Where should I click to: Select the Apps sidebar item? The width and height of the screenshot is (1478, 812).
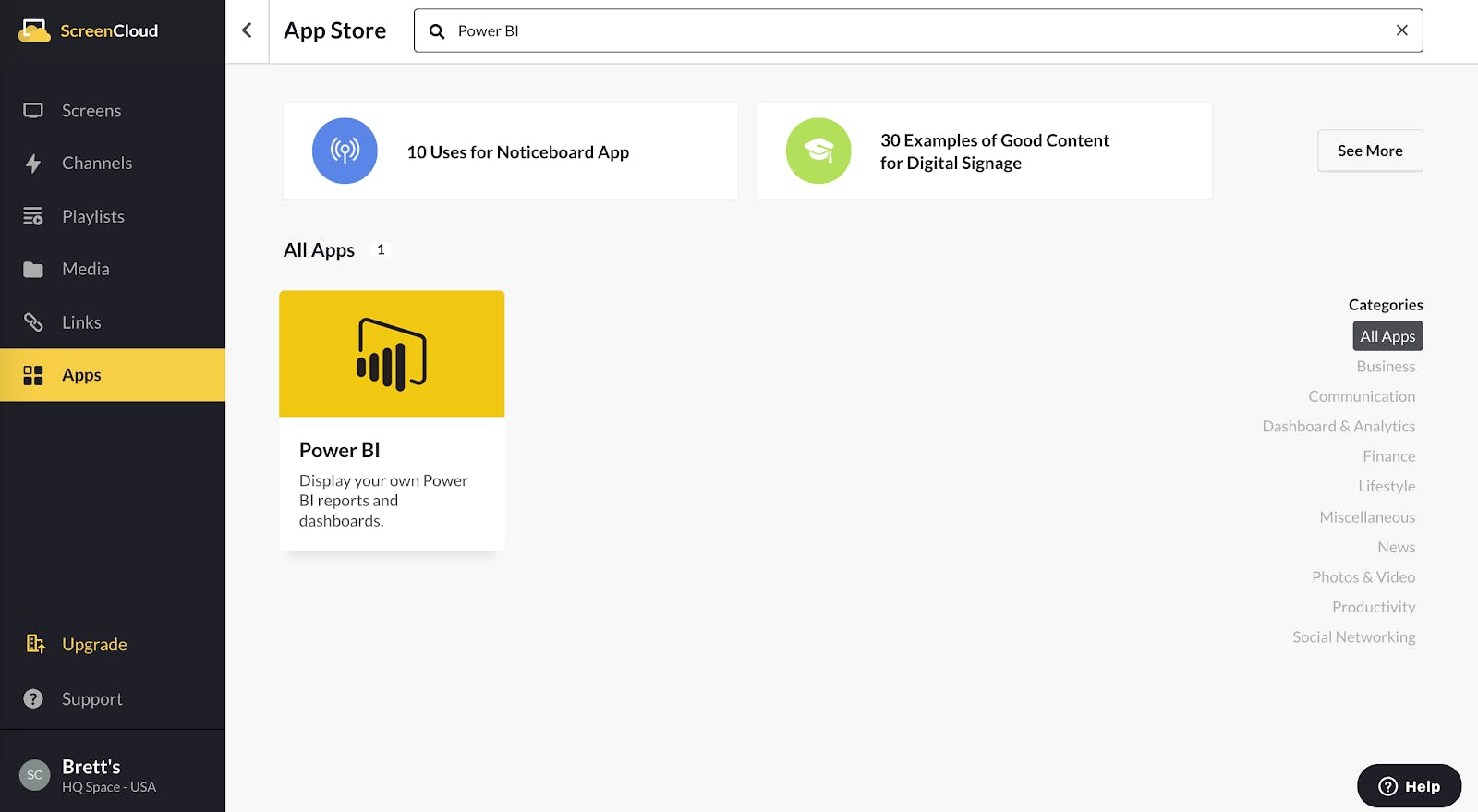pyautogui.click(x=113, y=375)
